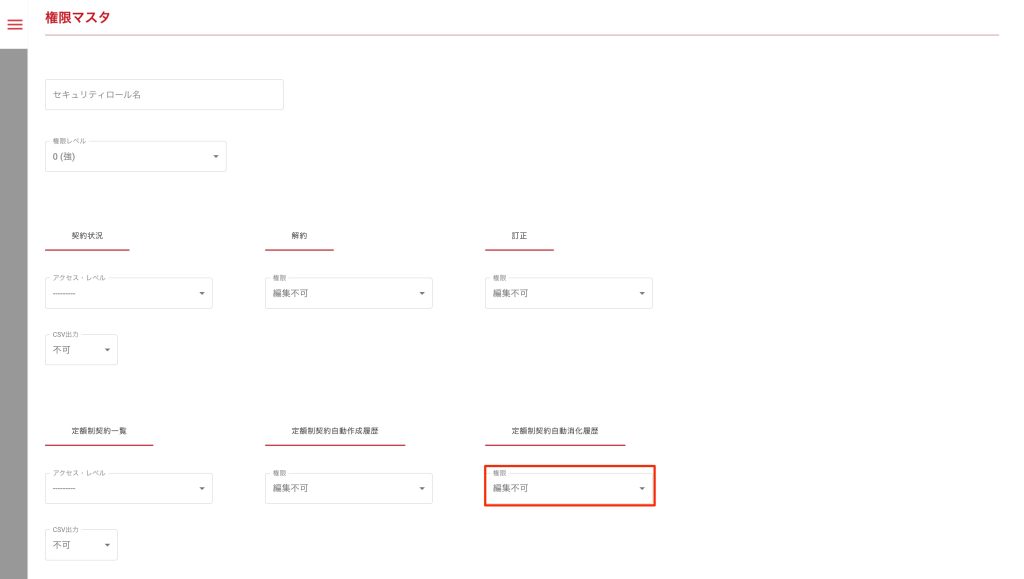
Task: Expand アクセス・レベル dropdown under 契約状況
Action: click(x=128, y=293)
